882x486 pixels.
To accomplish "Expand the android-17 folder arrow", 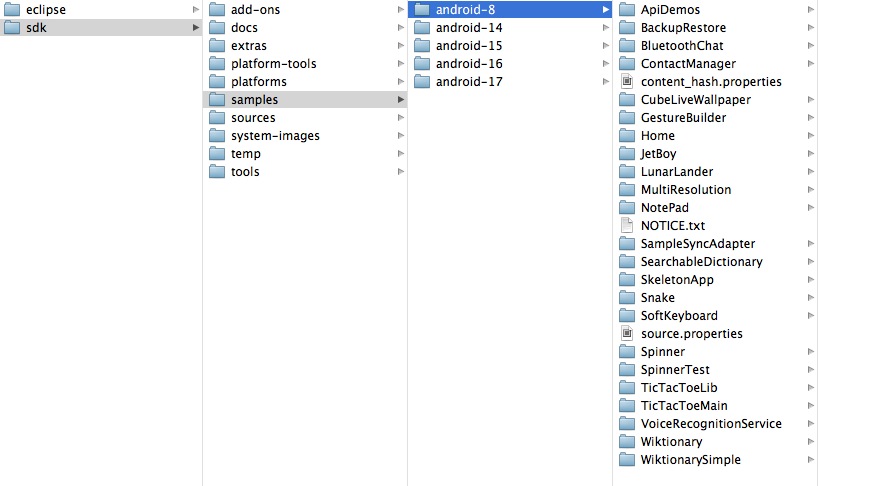I will point(606,82).
